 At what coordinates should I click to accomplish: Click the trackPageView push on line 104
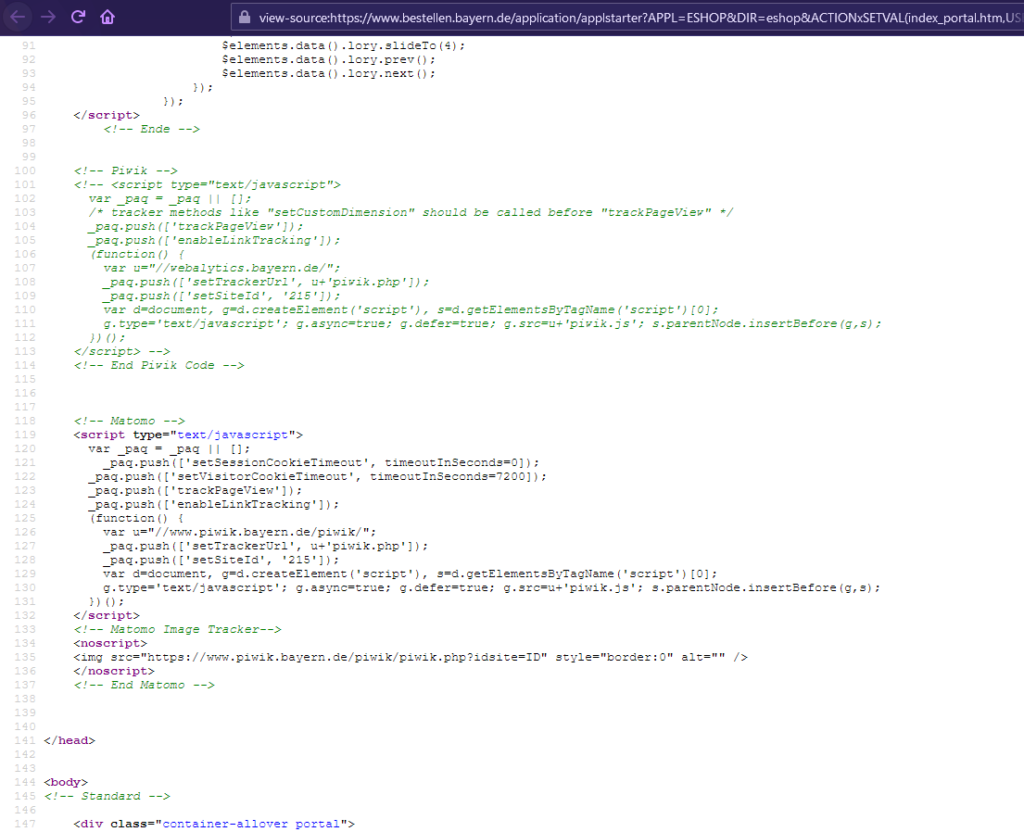click(196, 227)
